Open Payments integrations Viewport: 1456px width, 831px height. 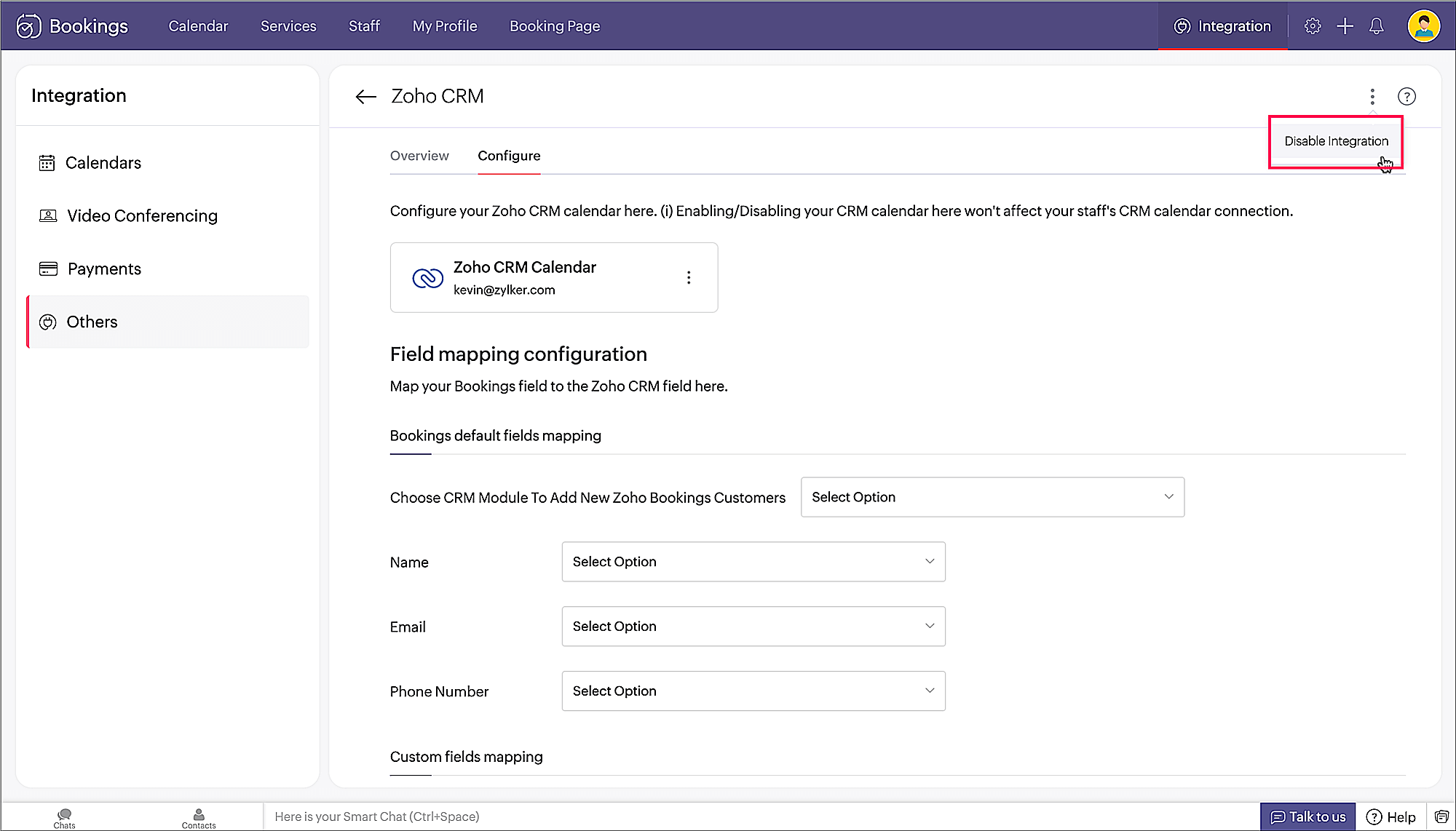coord(168,269)
